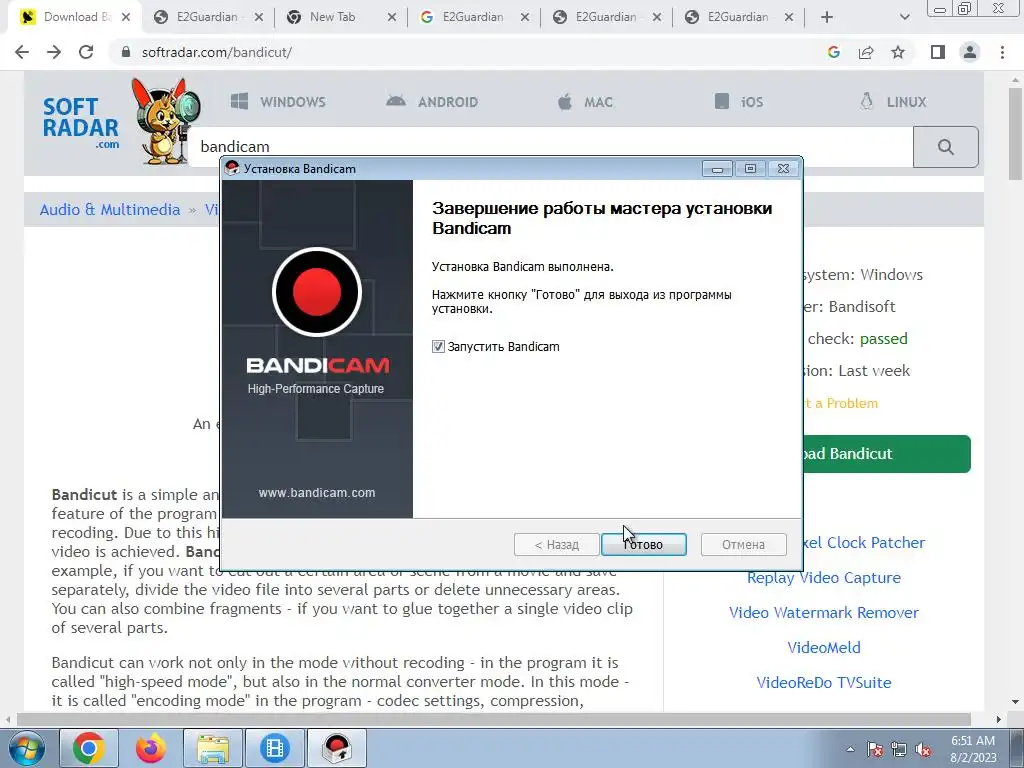Reload the page in Chrome

pyautogui.click(x=86, y=52)
